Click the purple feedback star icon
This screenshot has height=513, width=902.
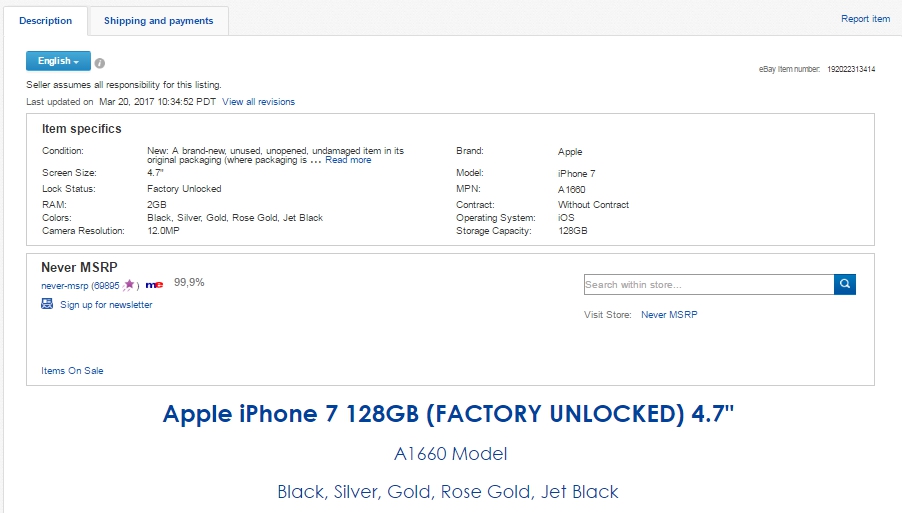[129, 285]
